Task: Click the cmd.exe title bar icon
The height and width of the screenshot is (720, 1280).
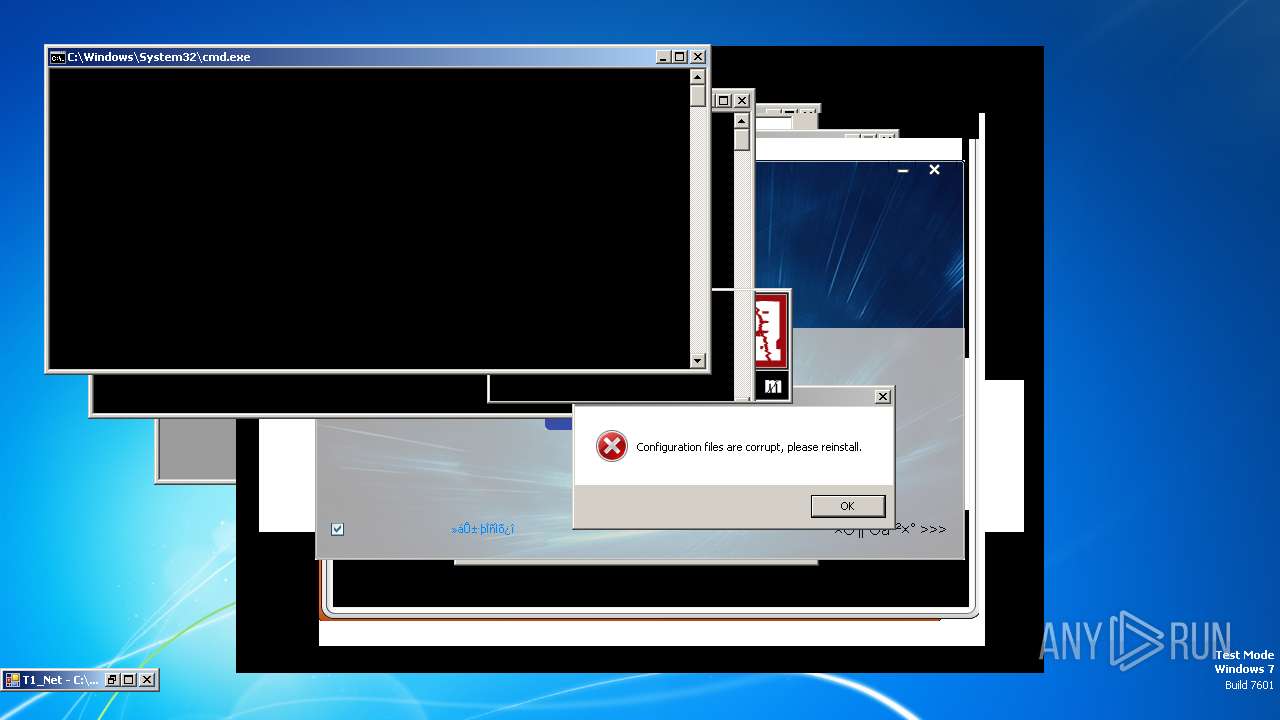Action: [x=58, y=57]
